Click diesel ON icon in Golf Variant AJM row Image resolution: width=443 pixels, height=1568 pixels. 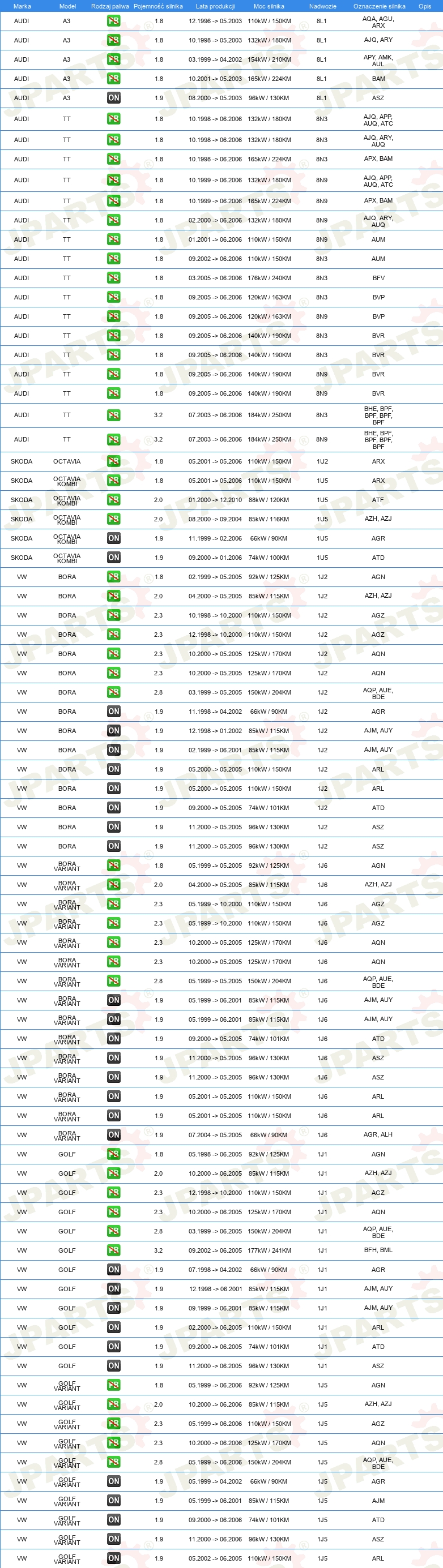coord(113,1501)
